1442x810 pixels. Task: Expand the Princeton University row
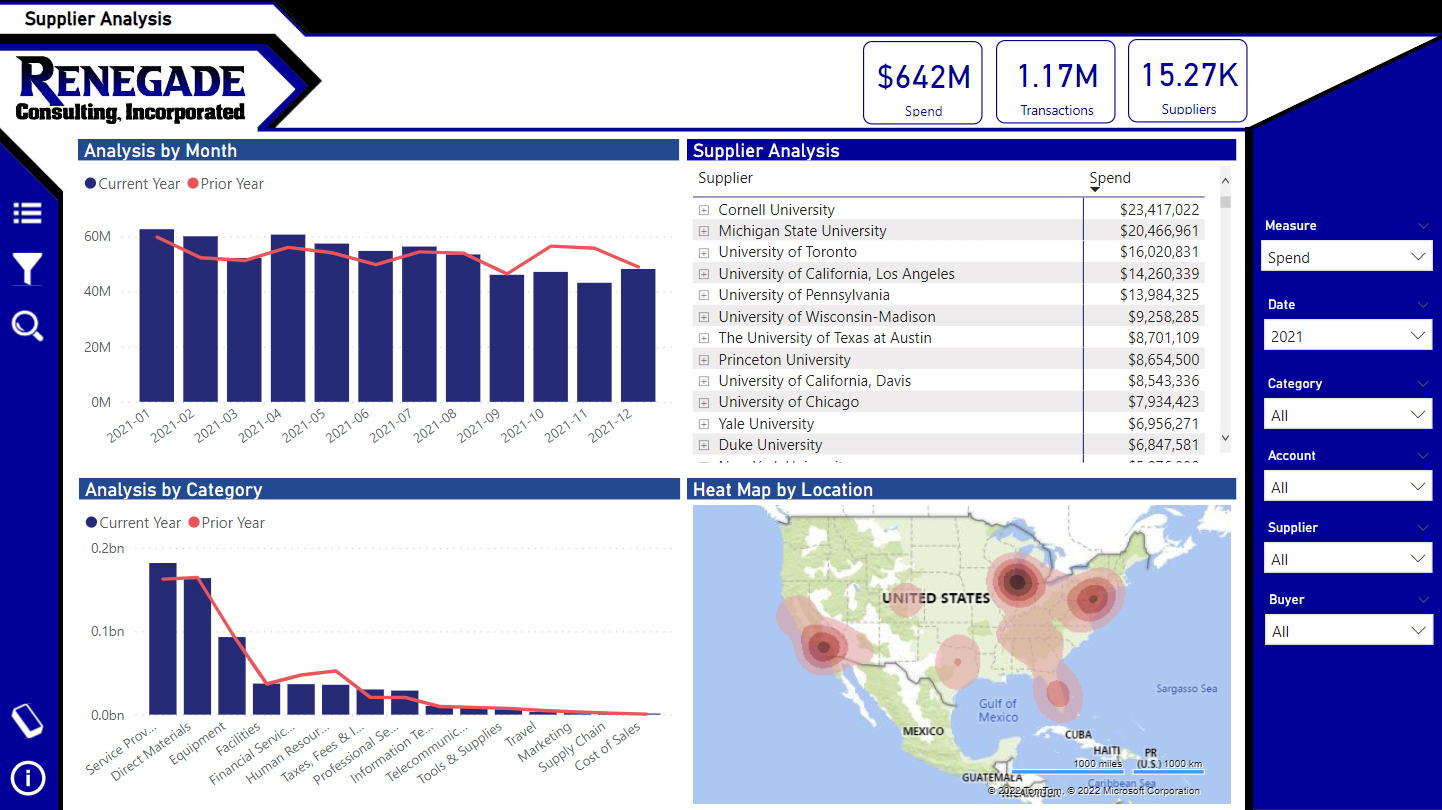pos(704,360)
